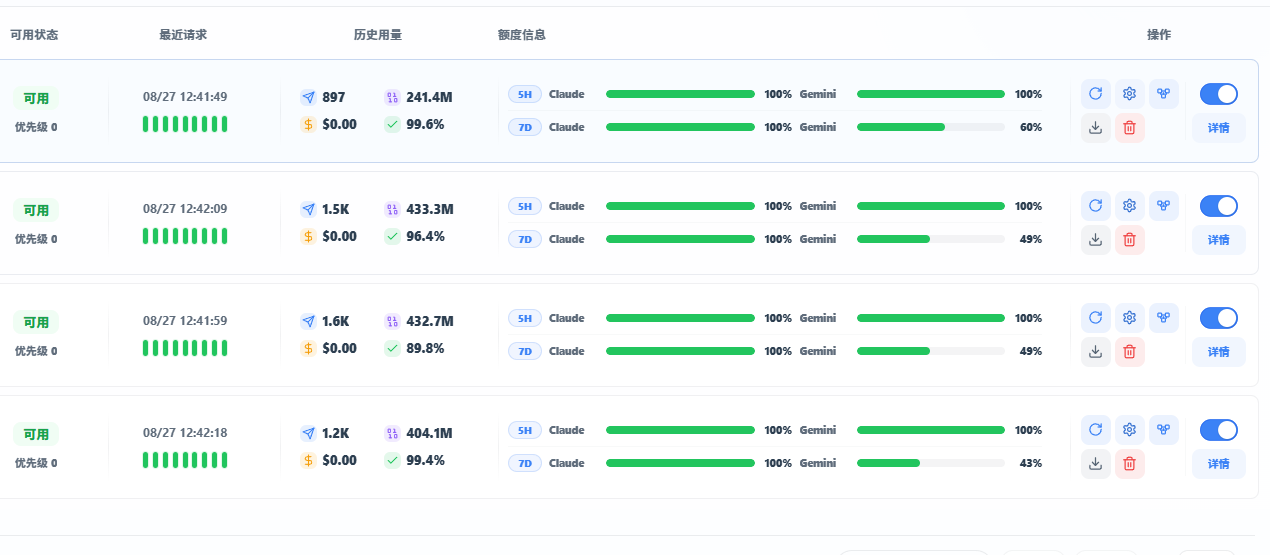Refresh the account last requested 12:42:09
The height and width of the screenshot is (555, 1270).
click(x=1096, y=206)
